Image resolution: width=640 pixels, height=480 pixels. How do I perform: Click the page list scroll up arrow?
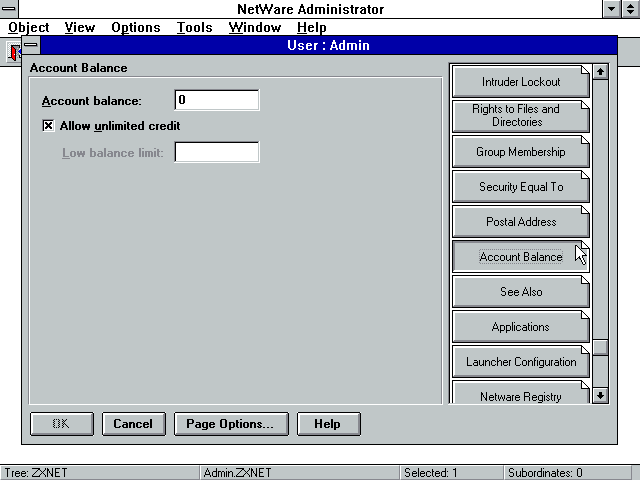600,72
